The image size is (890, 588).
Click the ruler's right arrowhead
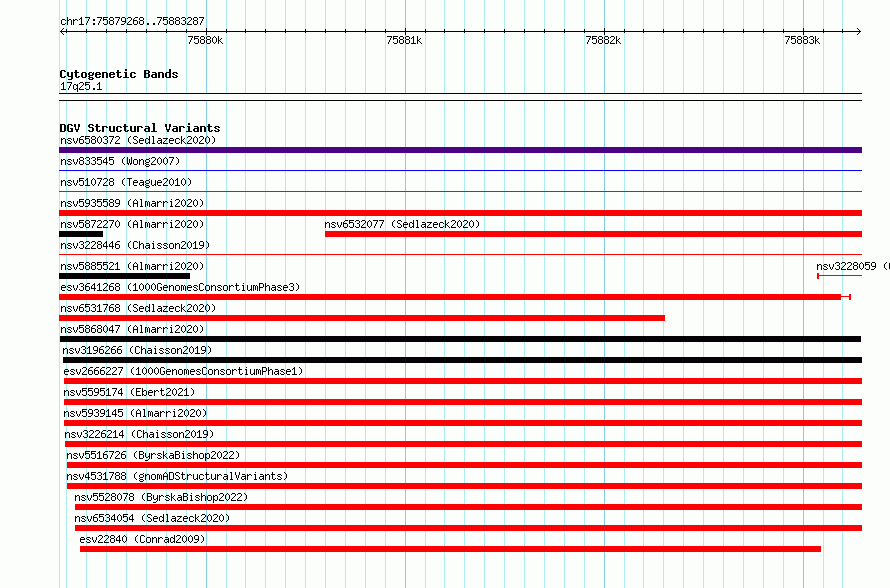click(859, 31)
